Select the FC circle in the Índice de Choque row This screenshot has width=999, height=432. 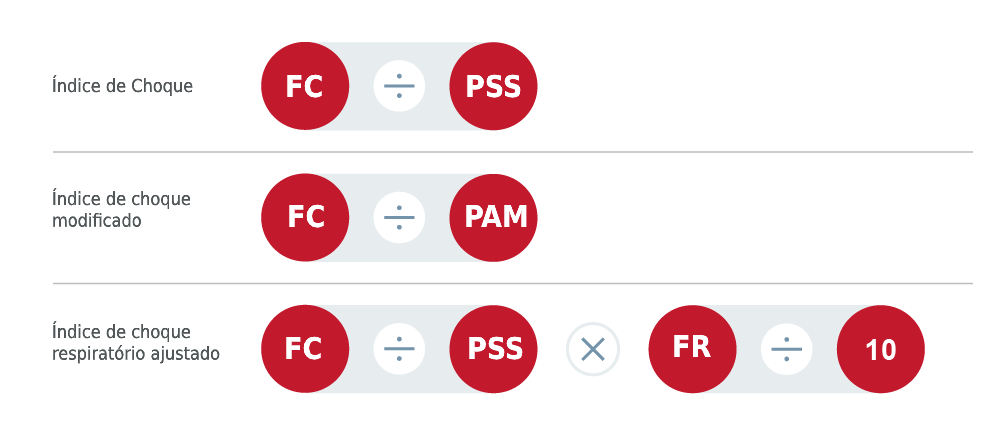click(305, 86)
